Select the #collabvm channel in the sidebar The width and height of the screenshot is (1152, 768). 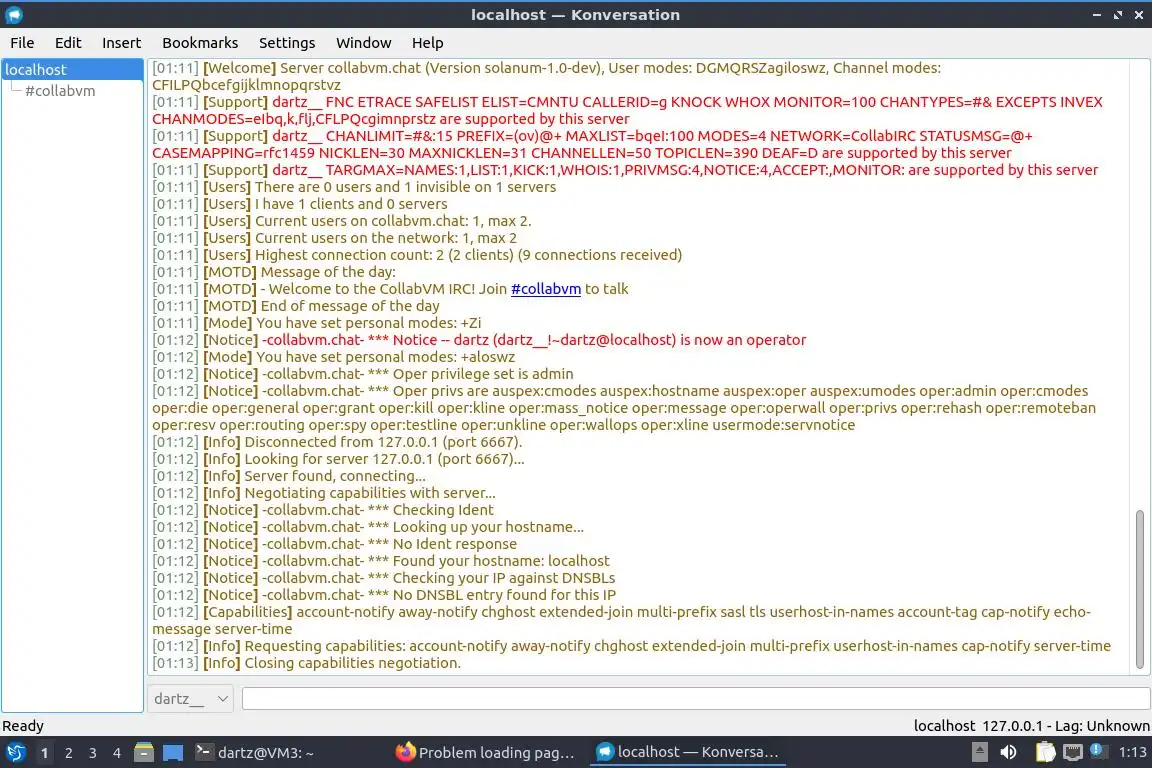point(60,91)
